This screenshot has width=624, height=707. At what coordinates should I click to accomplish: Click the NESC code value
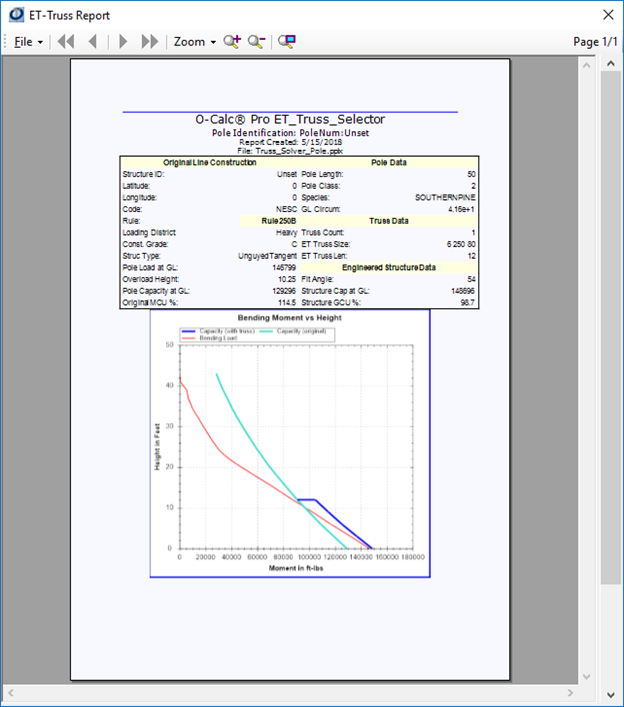click(286, 209)
